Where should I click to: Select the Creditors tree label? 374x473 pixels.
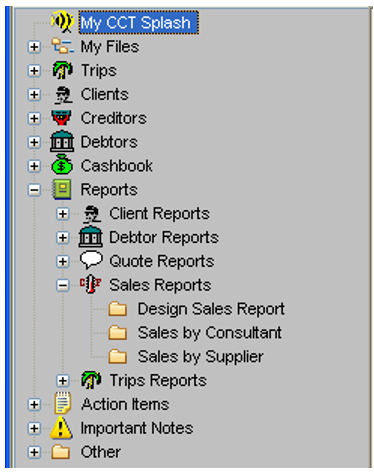(x=113, y=118)
